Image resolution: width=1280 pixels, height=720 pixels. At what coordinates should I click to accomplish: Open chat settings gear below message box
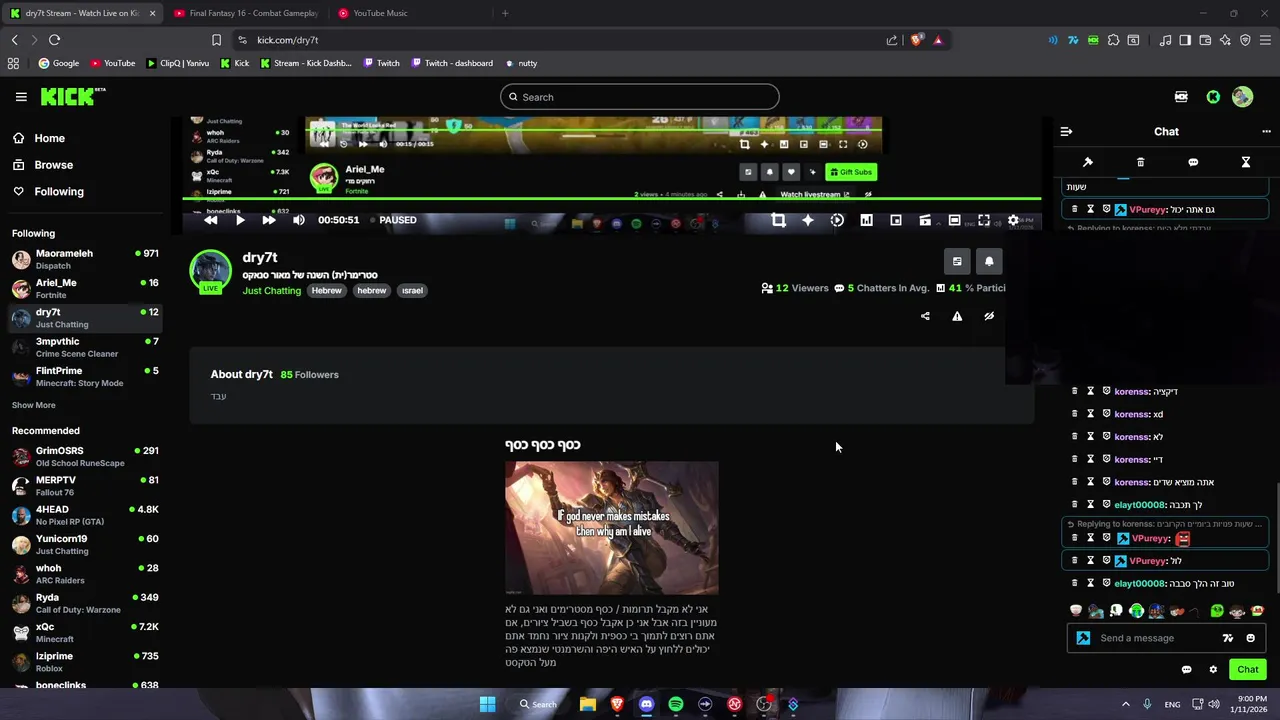point(1213,670)
